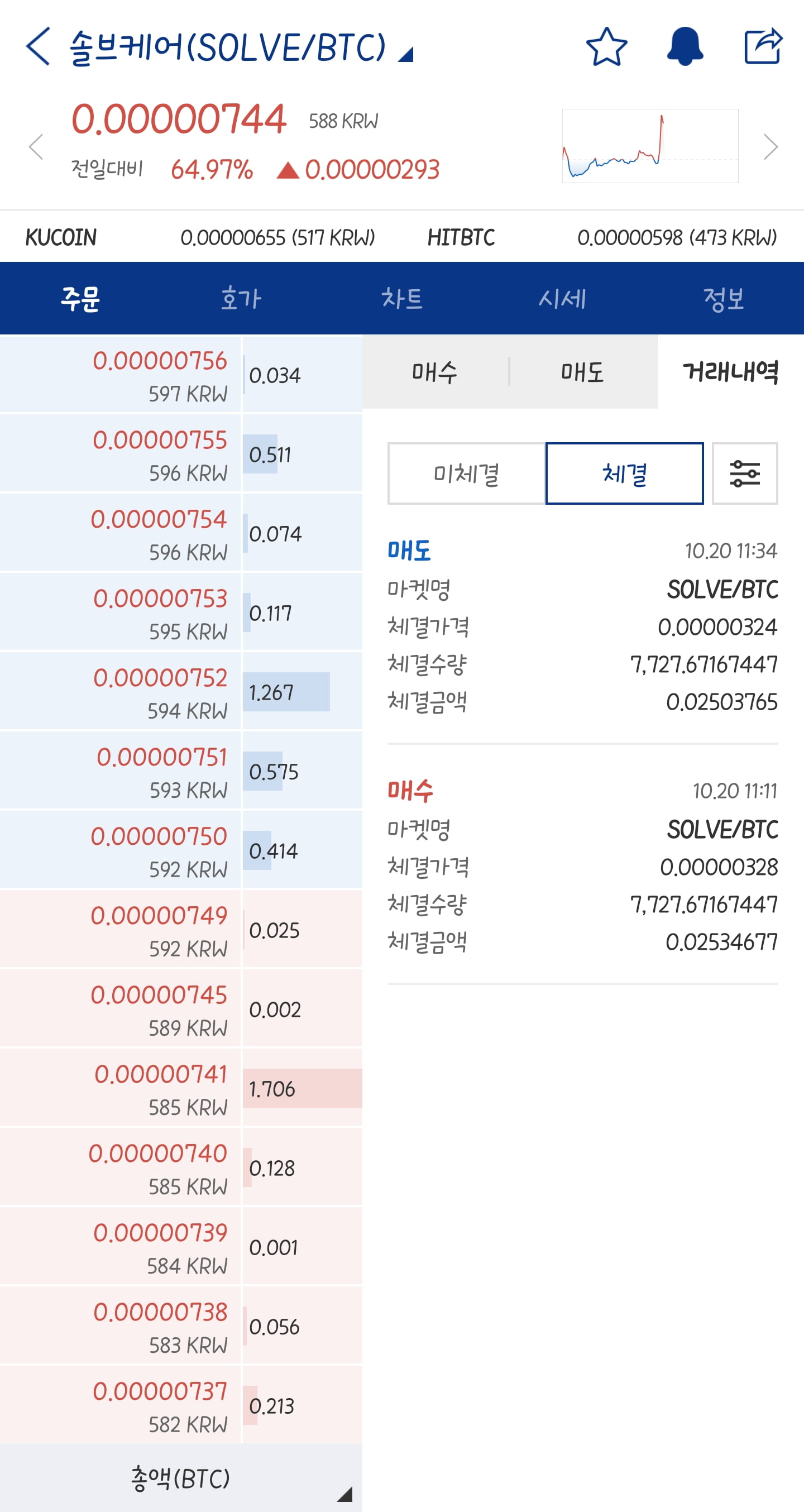Select bid price 0.00000739

120,1246
